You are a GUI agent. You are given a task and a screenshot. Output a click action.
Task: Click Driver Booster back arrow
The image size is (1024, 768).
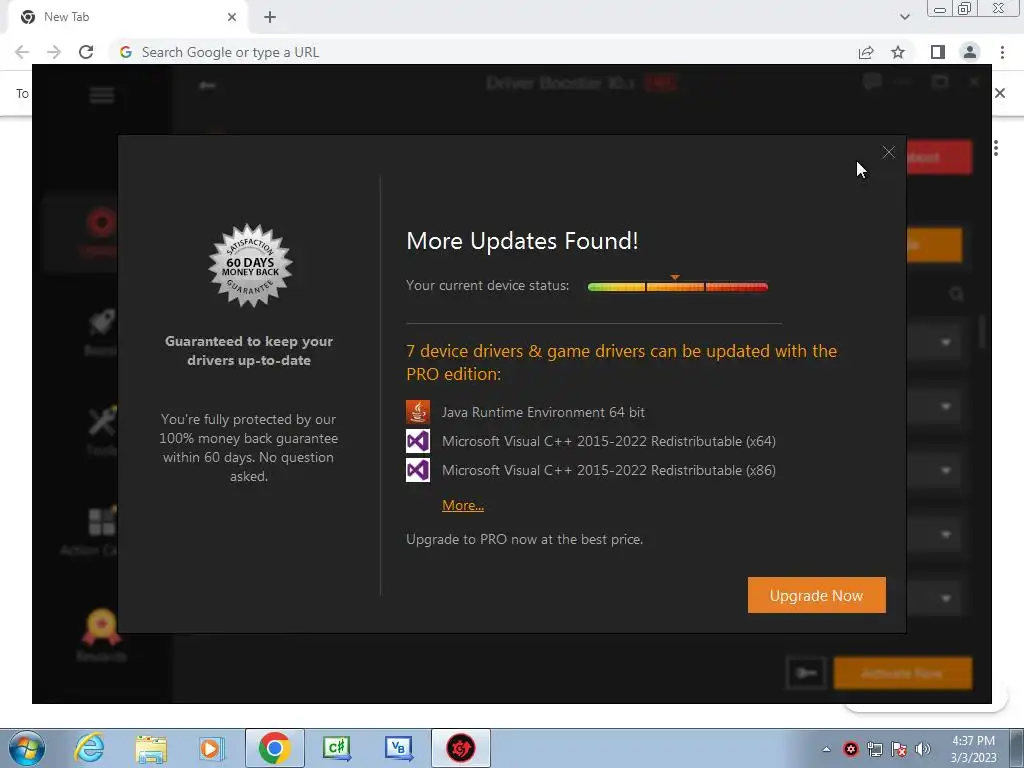click(208, 86)
